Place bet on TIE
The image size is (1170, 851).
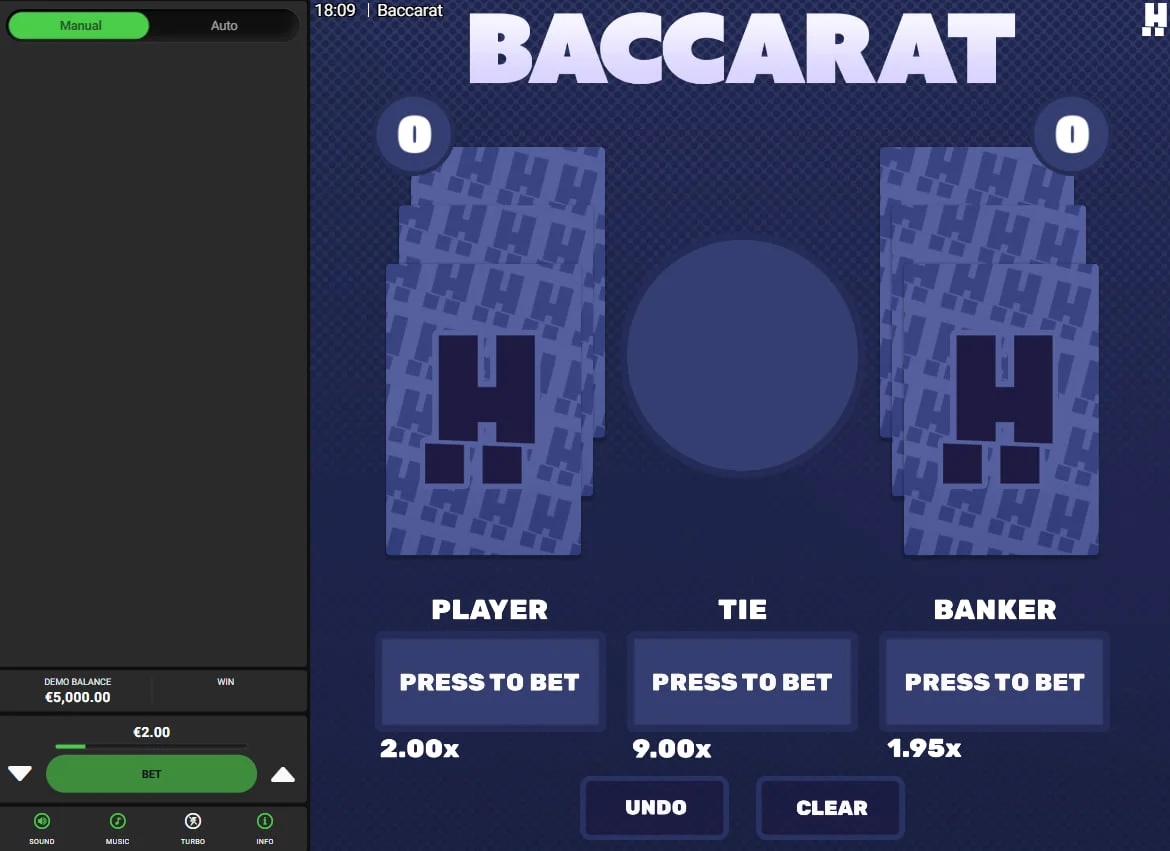(742, 682)
